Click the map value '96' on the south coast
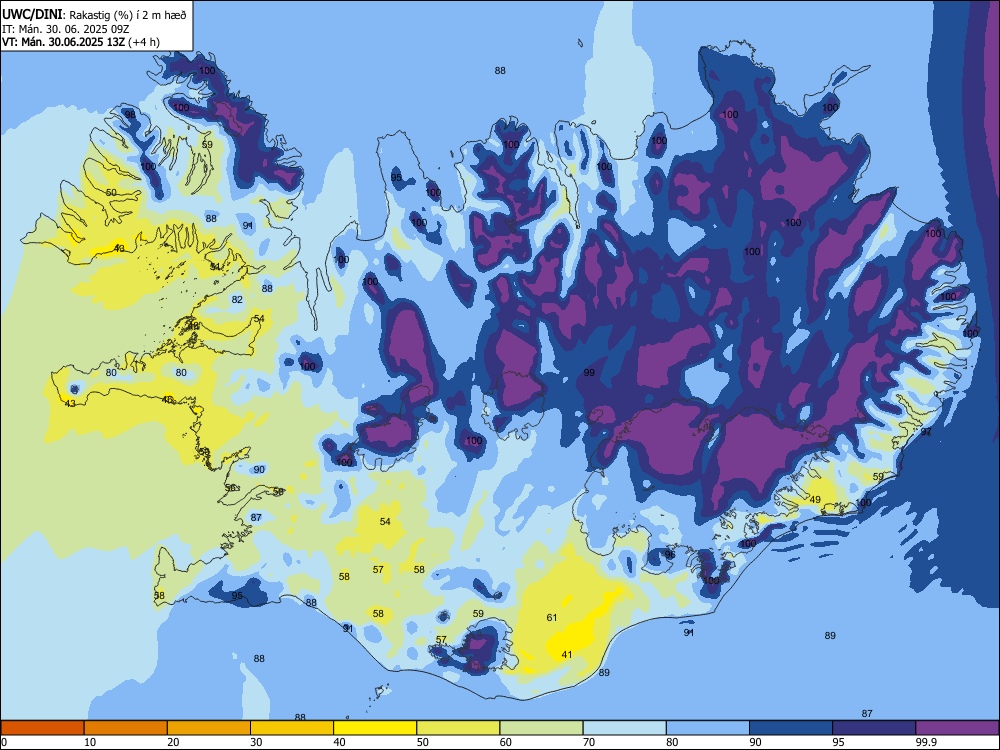This screenshot has height=750, width=1000. 670,555
